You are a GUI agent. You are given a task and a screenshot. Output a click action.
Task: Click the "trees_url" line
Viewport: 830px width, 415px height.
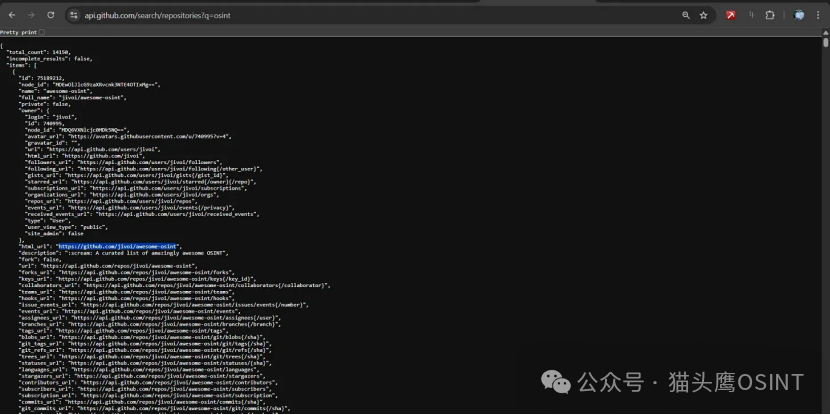pyautogui.click(x=146, y=357)
